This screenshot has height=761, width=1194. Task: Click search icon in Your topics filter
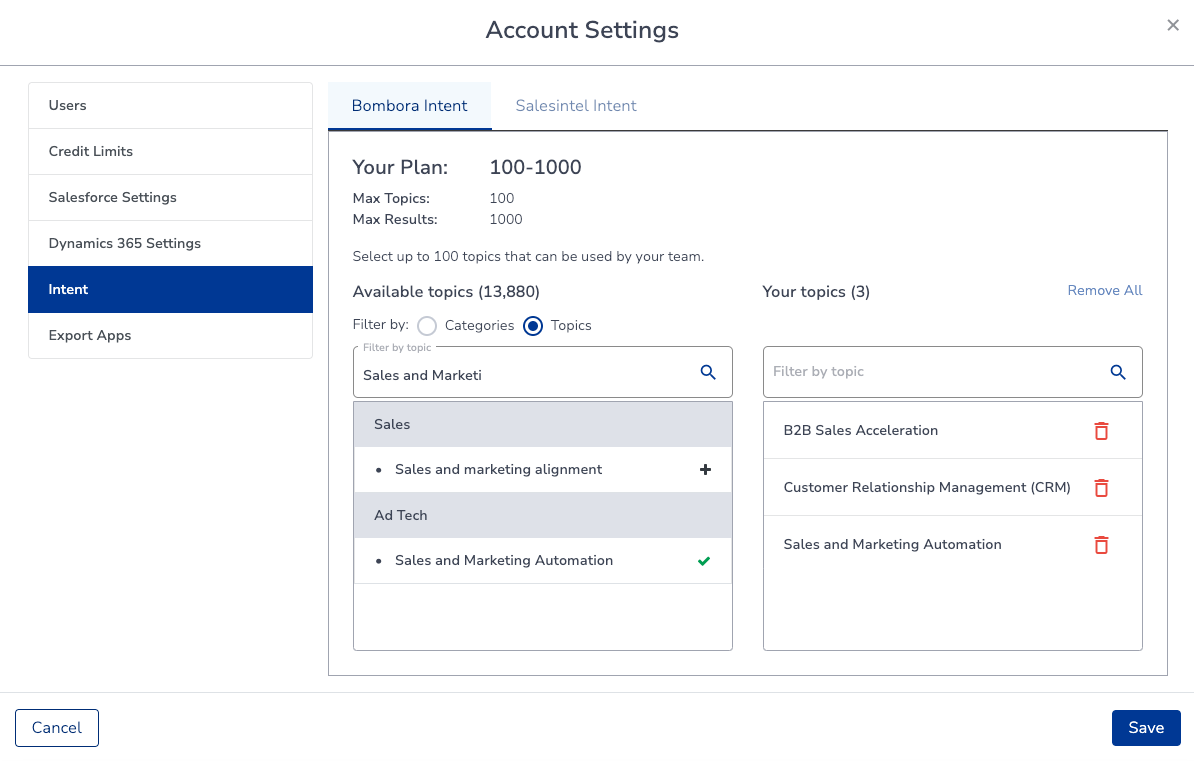tap(1118, 373)
